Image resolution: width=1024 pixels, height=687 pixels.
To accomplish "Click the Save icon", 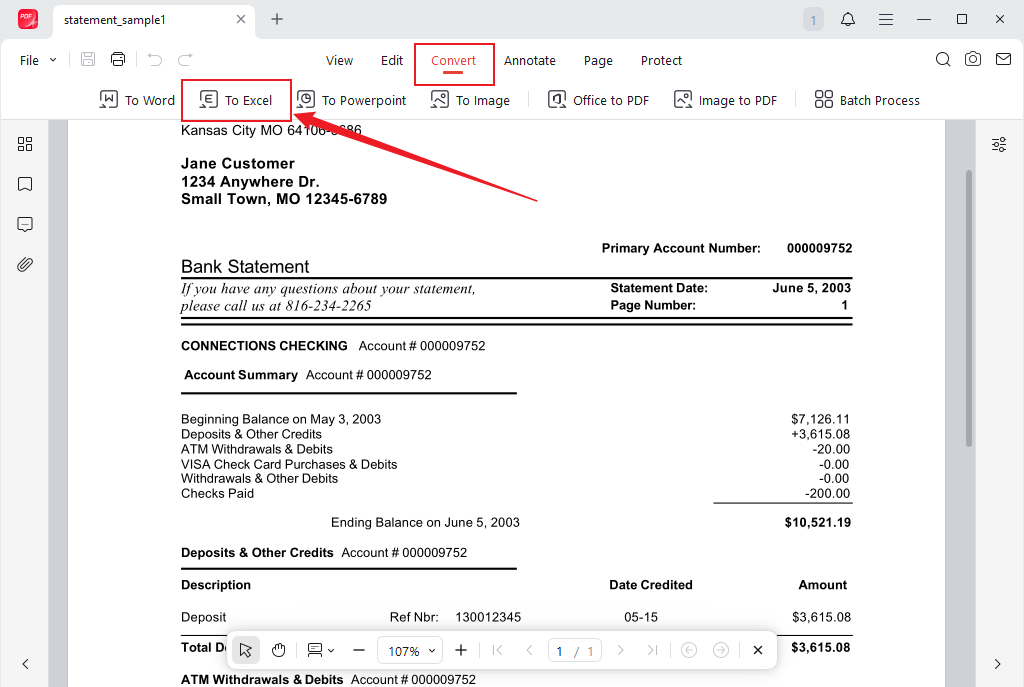I will 87,59.
